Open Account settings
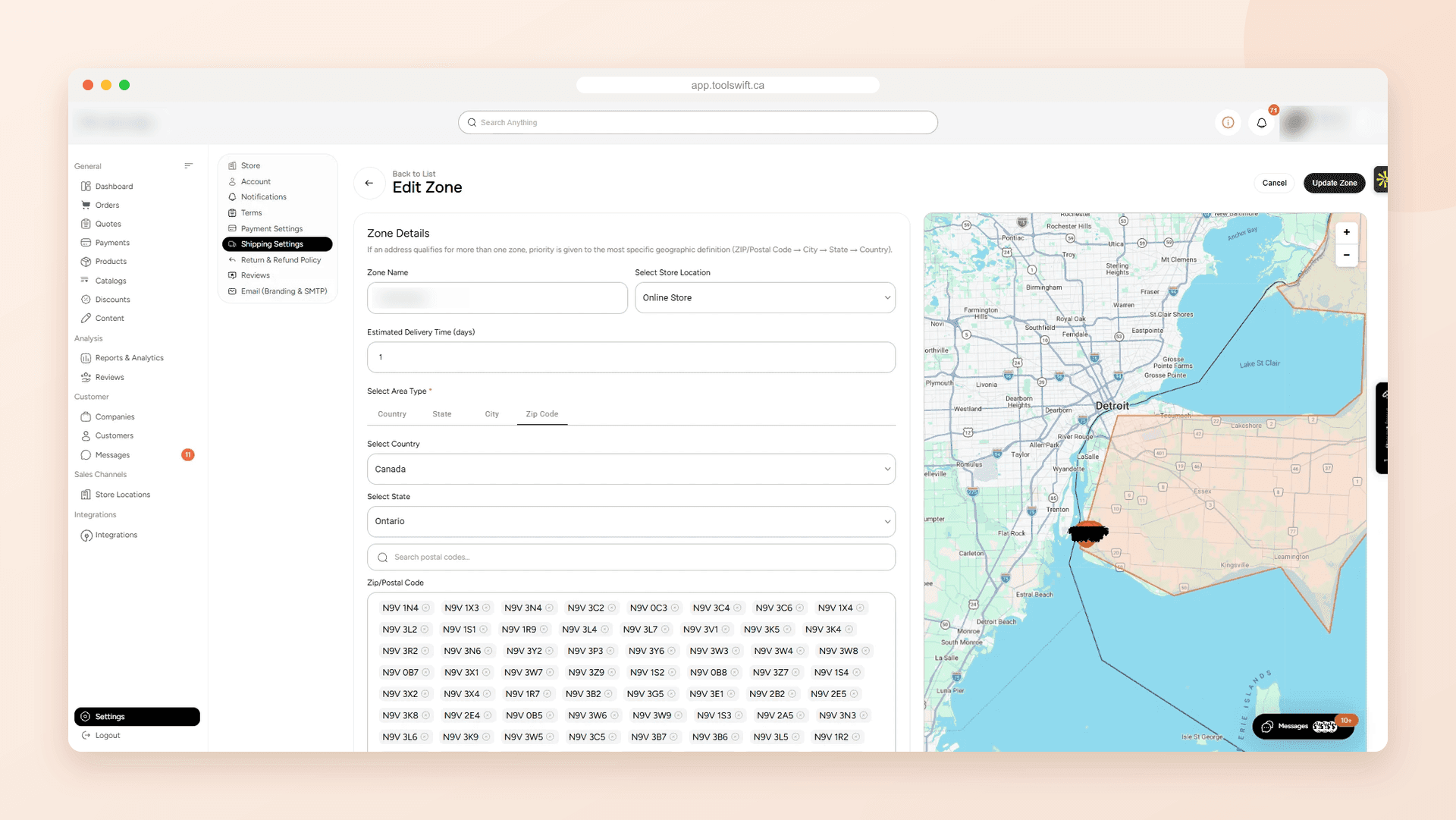The height and width of the screenshot is (820, 1456). (256, 182)
